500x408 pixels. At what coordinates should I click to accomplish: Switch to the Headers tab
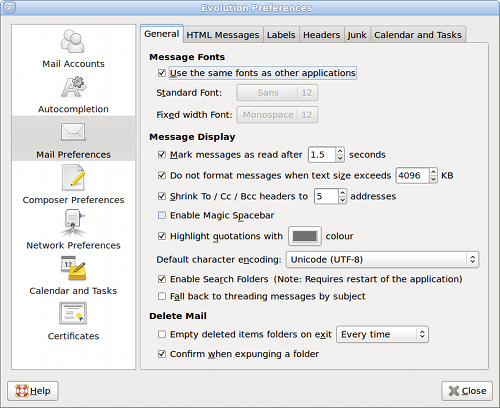click(x=321, y=35)
